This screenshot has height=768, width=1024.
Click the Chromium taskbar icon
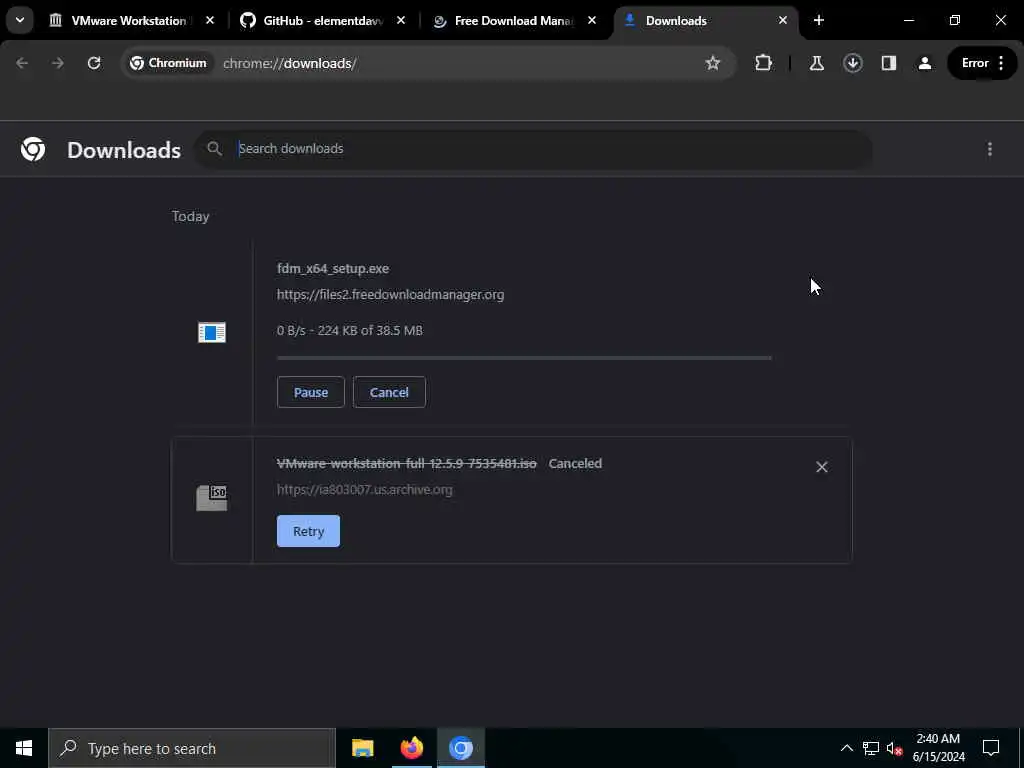(x=460, y=748)
